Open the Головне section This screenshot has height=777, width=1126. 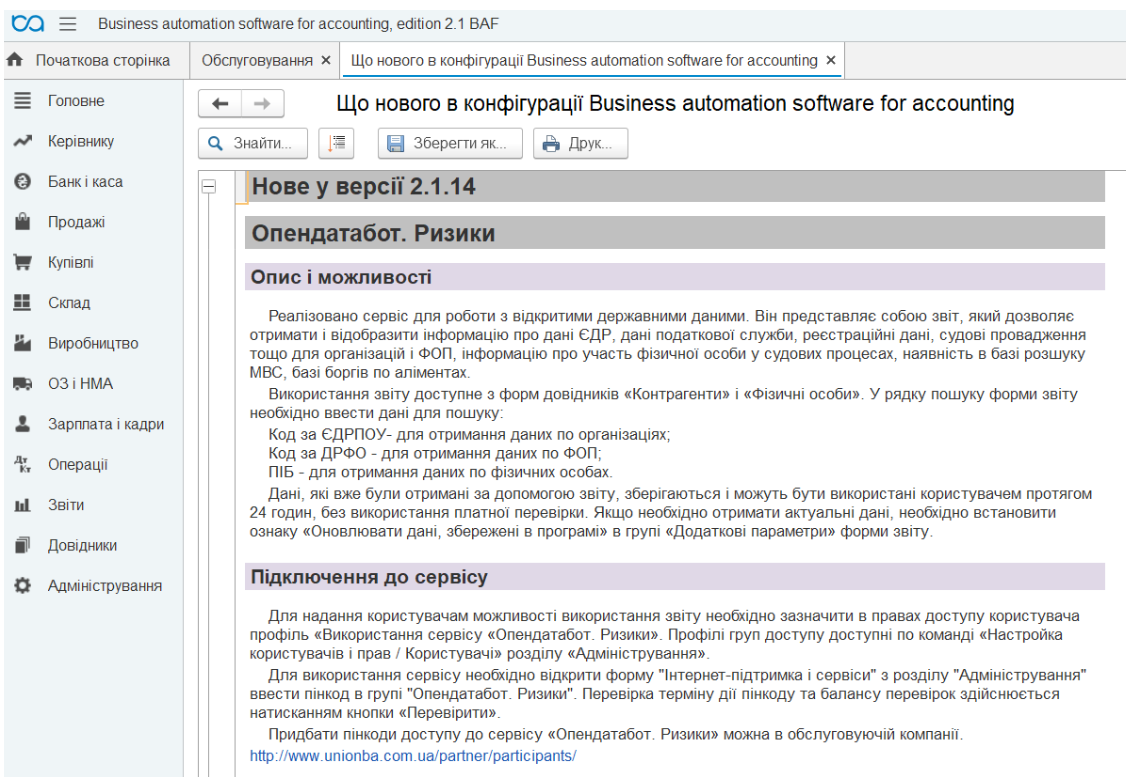[x=76, y=101]
